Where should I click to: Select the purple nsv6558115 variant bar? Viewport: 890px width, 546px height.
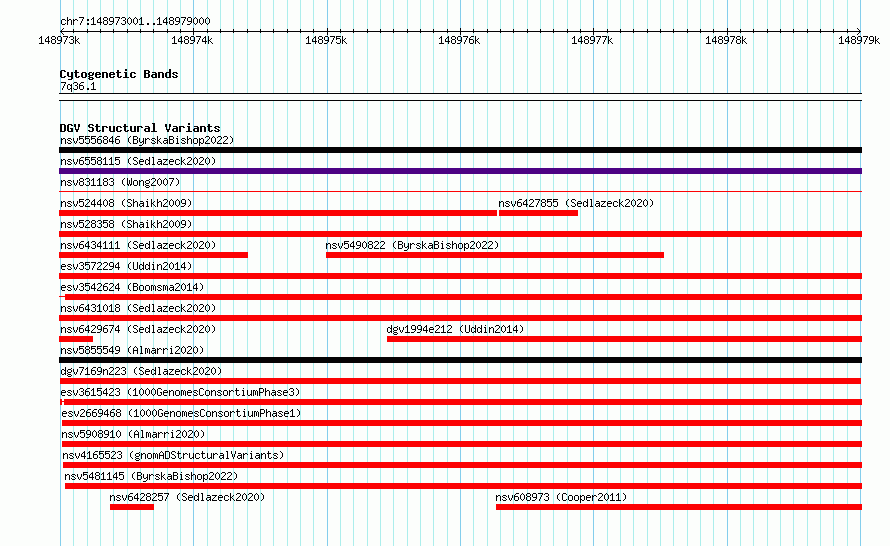tap(460, 171)
